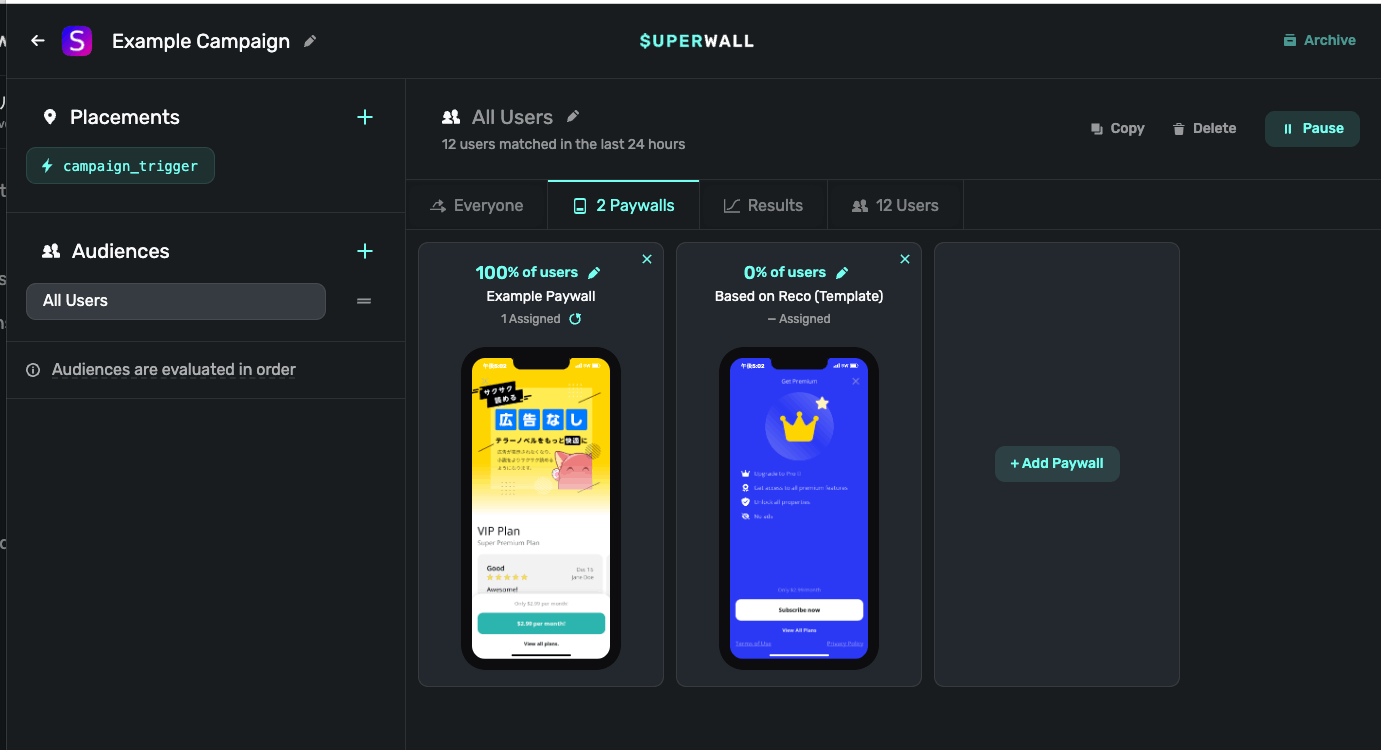The height and width of the screenshot is (750, 1381).
Task: Click the All Users reorder handle icon
Action: (x=364, y=301)
